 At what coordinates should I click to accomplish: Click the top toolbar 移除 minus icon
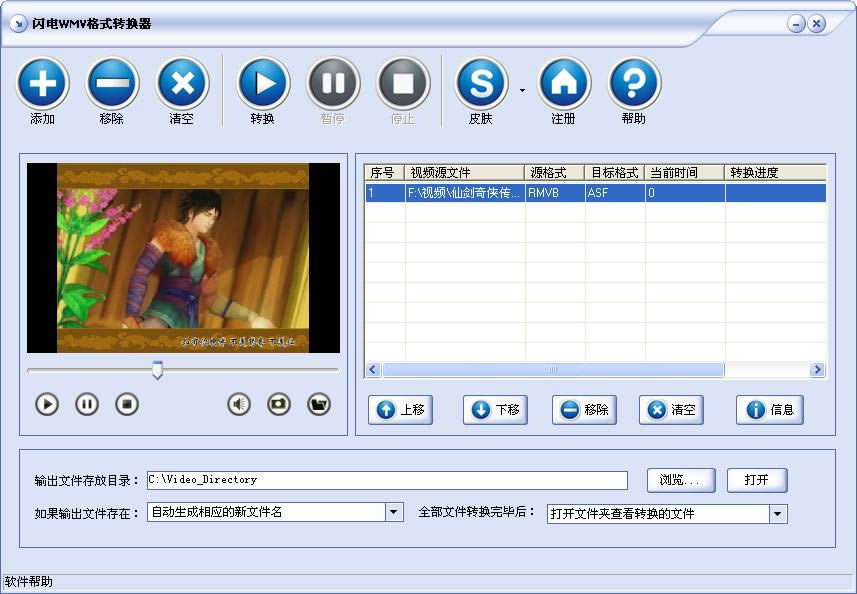tap(112, 84)
